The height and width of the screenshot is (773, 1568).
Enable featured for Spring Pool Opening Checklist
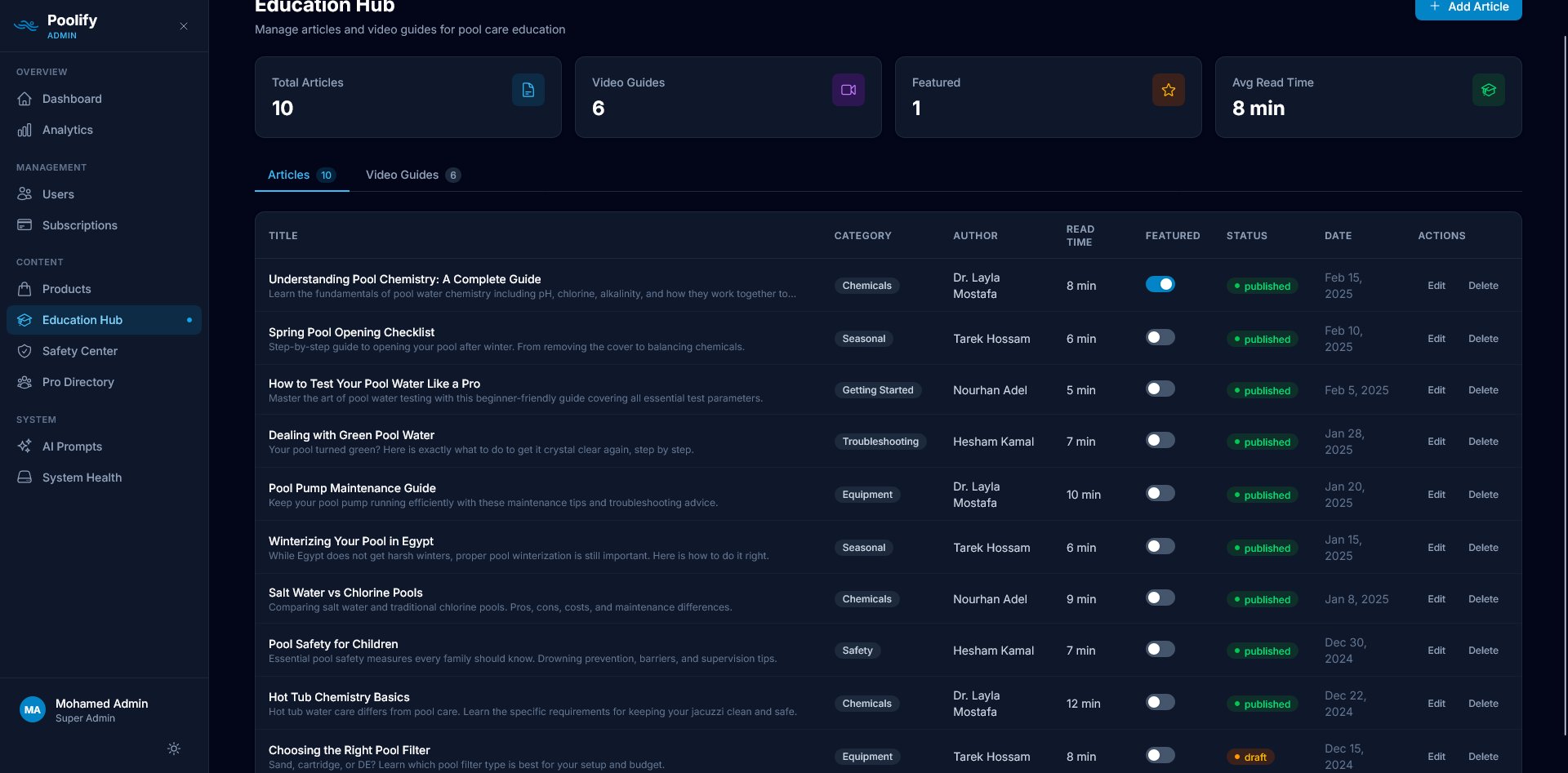tap(1160, 337)
